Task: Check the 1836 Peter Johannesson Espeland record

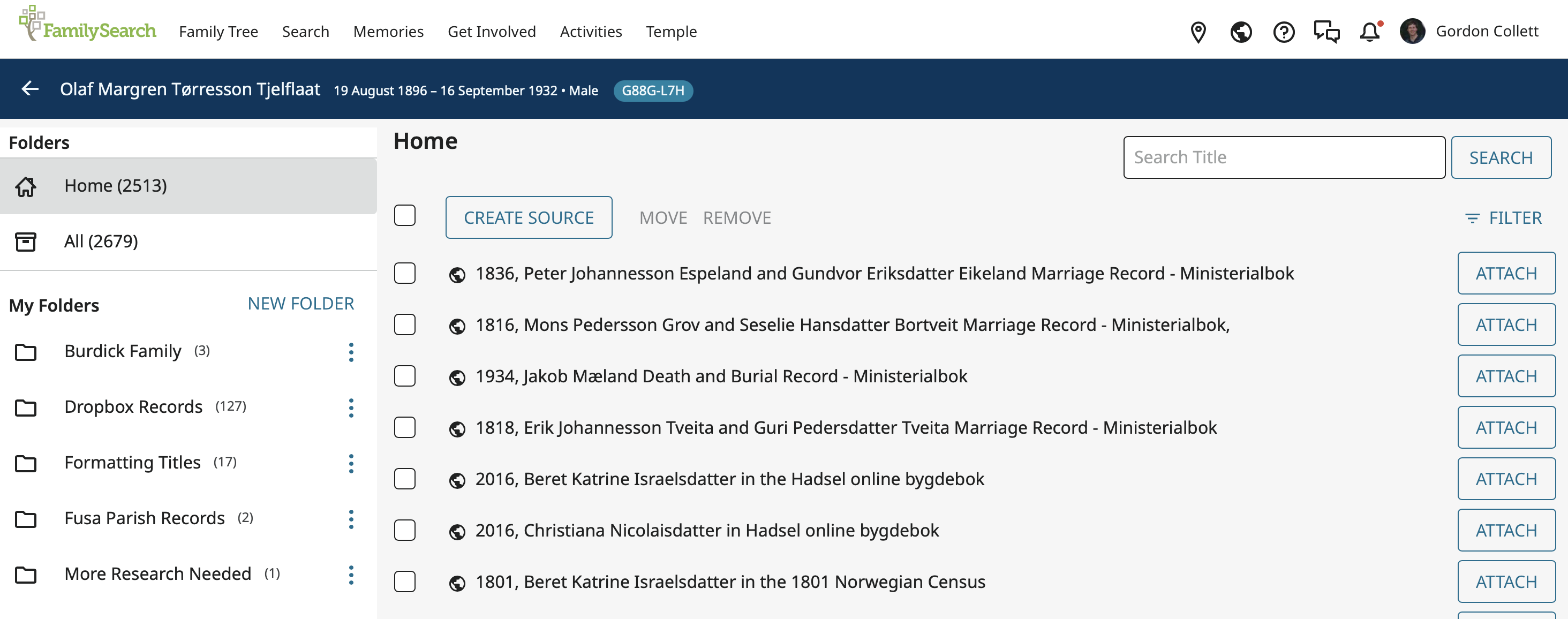Action: pos(405,273)
